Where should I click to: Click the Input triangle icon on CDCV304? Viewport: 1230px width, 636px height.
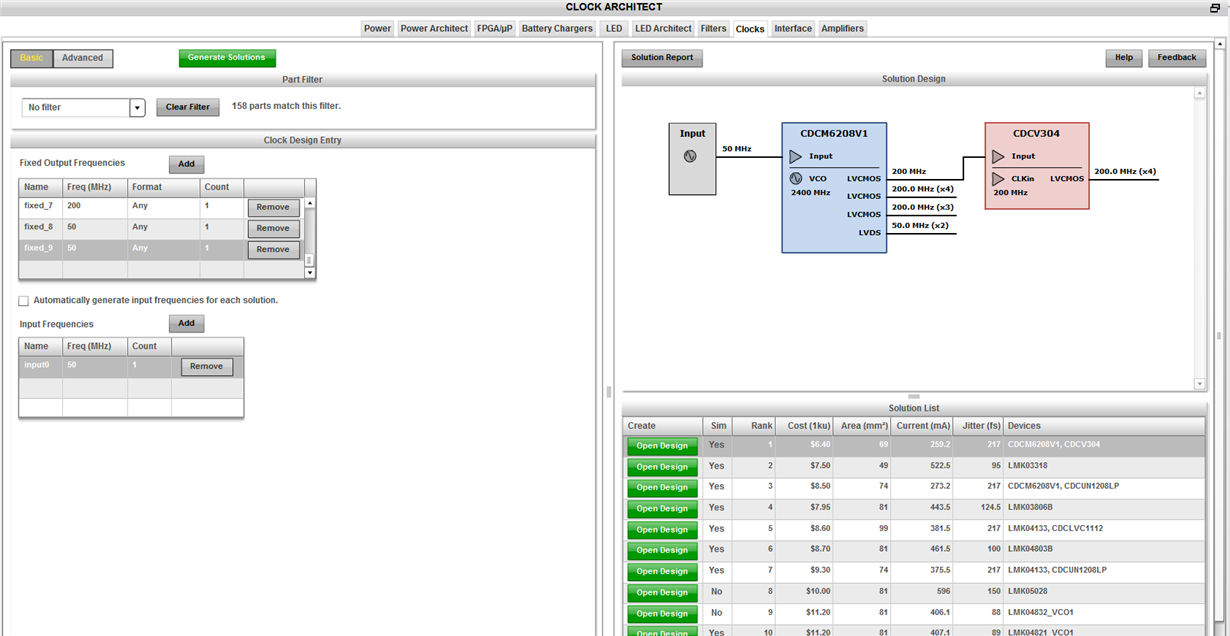pos(999,156)
